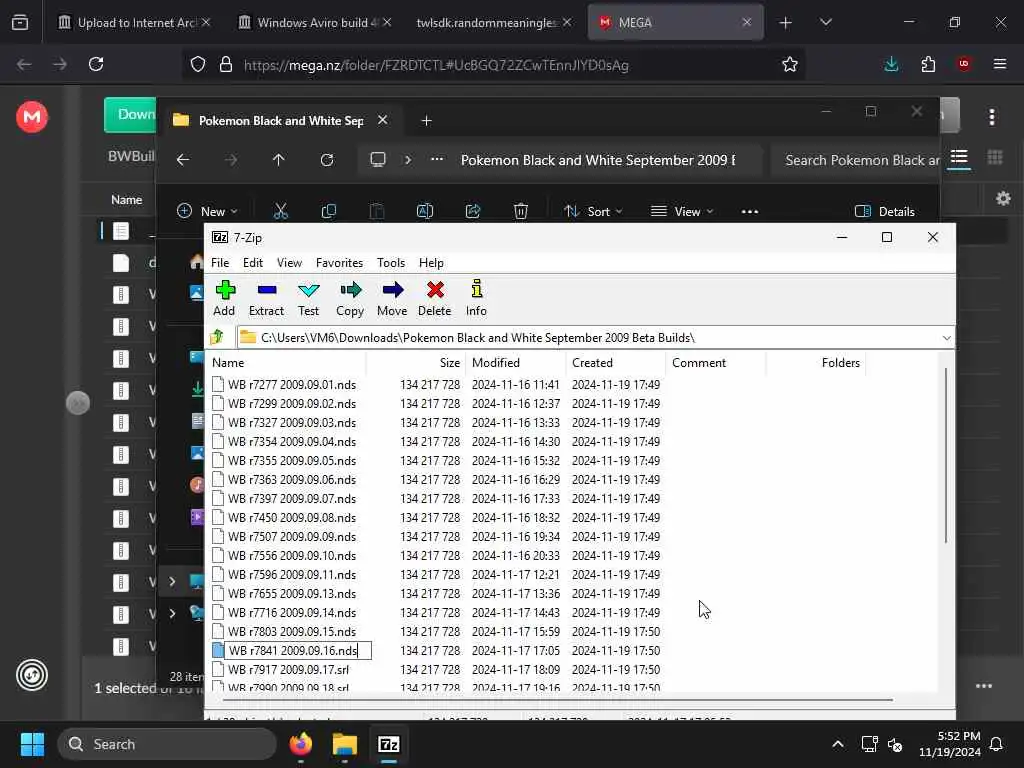The width and height of the screenshot is (1024, 768).
Task: Click the Share icon in File Explorer
Action: click(x=473, y=211)
